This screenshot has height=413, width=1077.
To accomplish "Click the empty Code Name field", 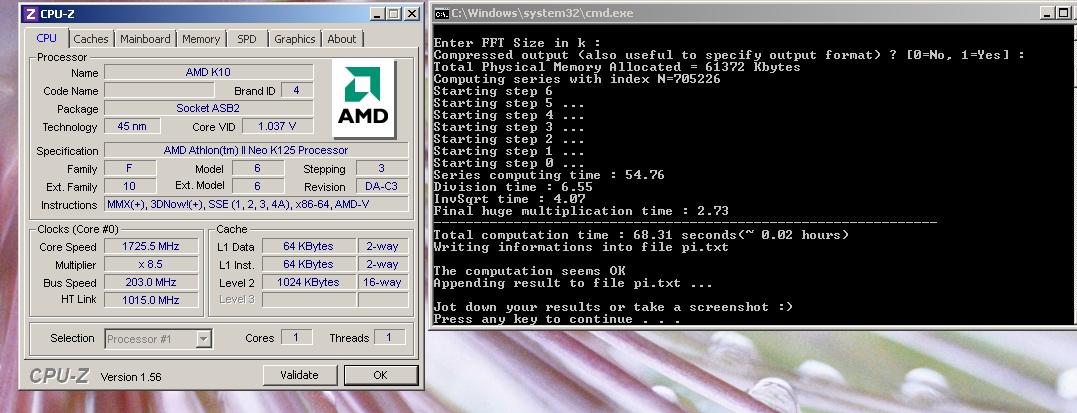I will [x=159, y=90].
